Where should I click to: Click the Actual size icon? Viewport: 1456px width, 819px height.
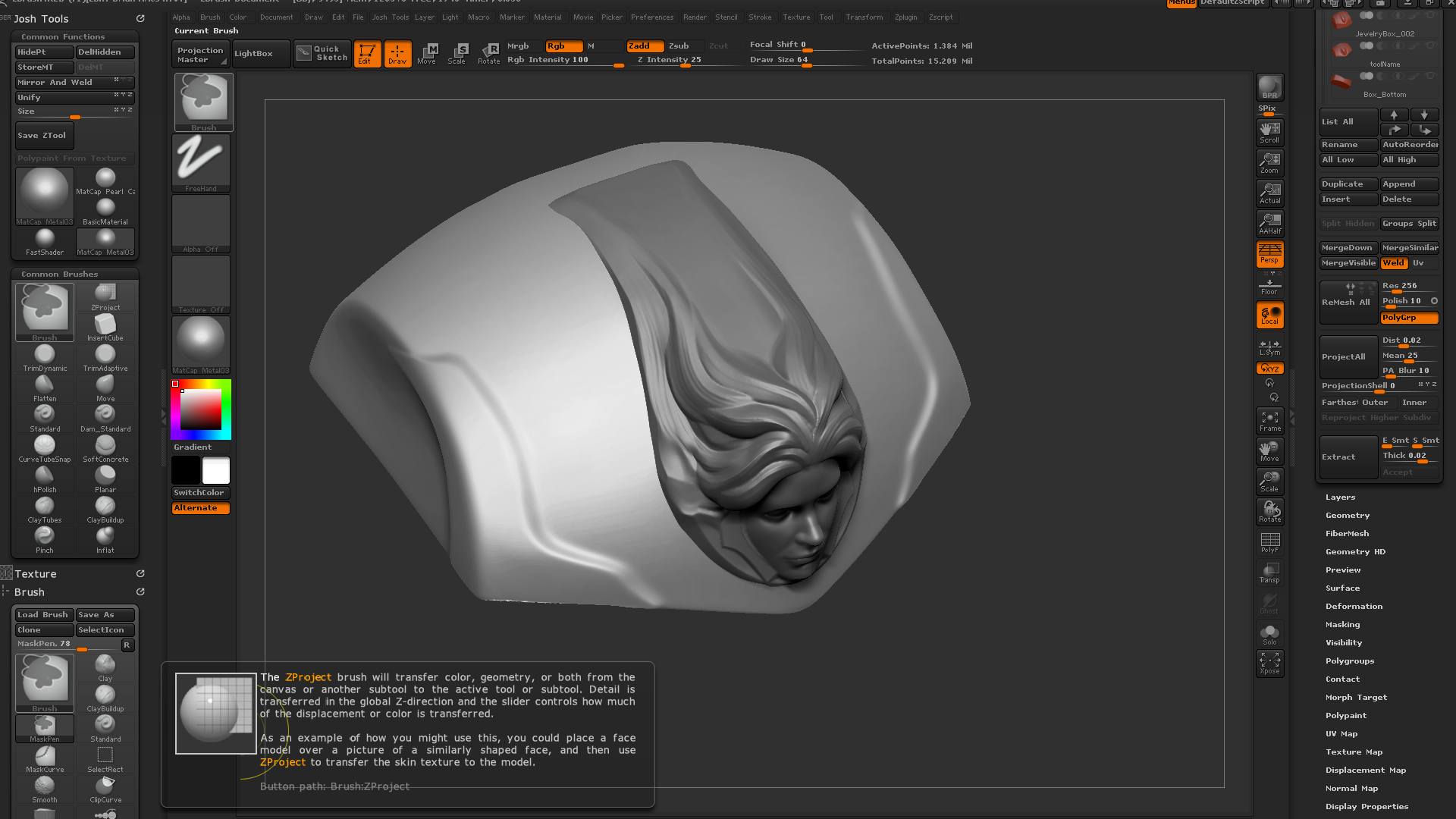tap(1269, 193)
